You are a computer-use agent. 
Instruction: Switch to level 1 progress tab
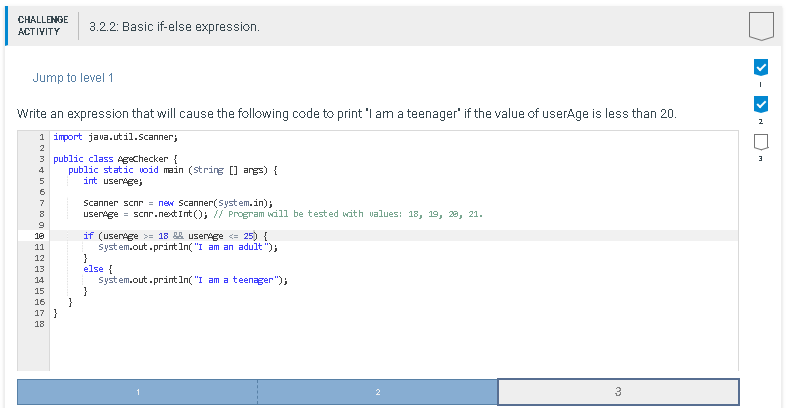pyautogui.click(x=138, y=392)
